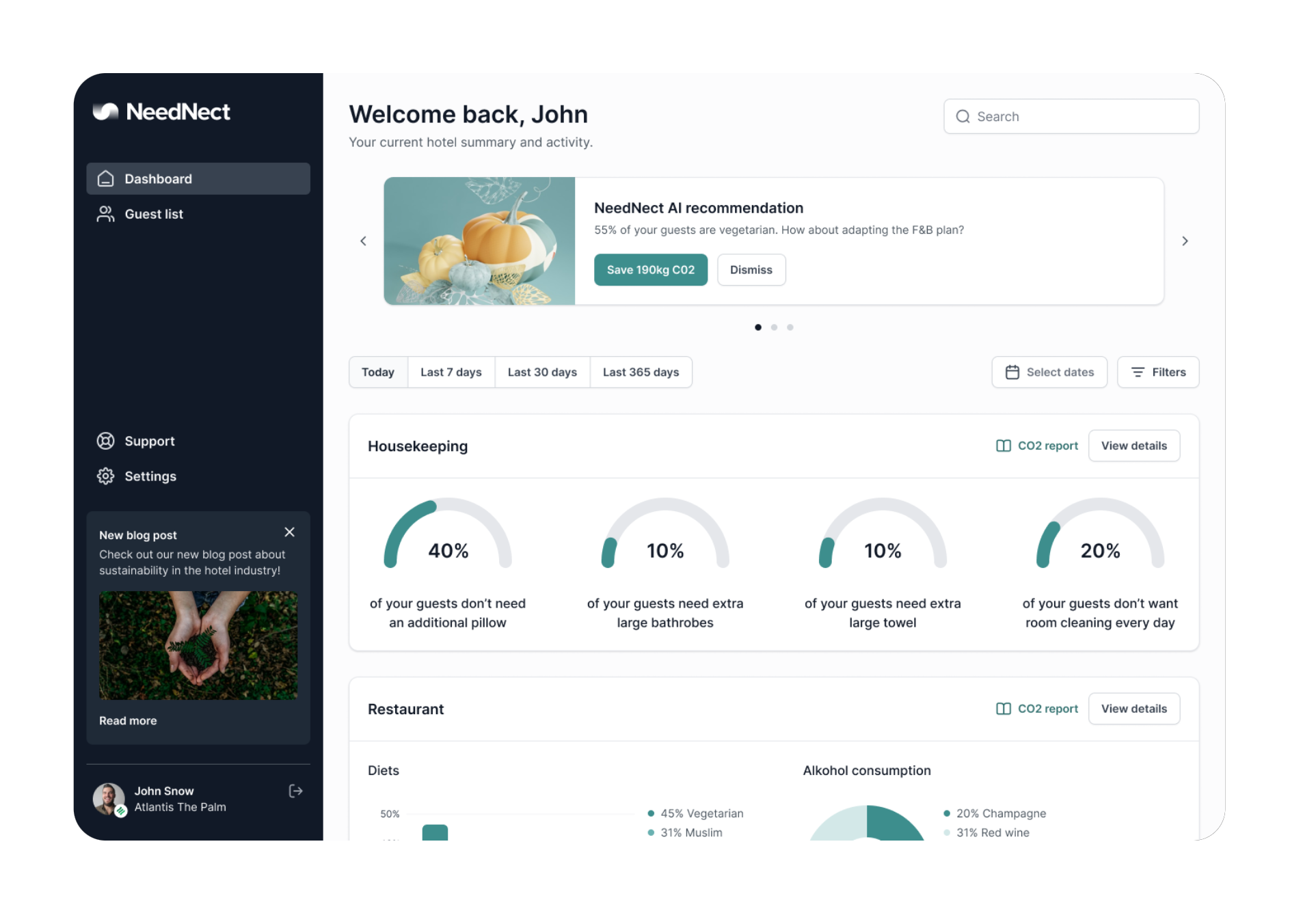Image resolution: width=1316 pixels, height=900 pixels.
Task: Open the pumpkin recommendation image
Action: click(479, 241)
